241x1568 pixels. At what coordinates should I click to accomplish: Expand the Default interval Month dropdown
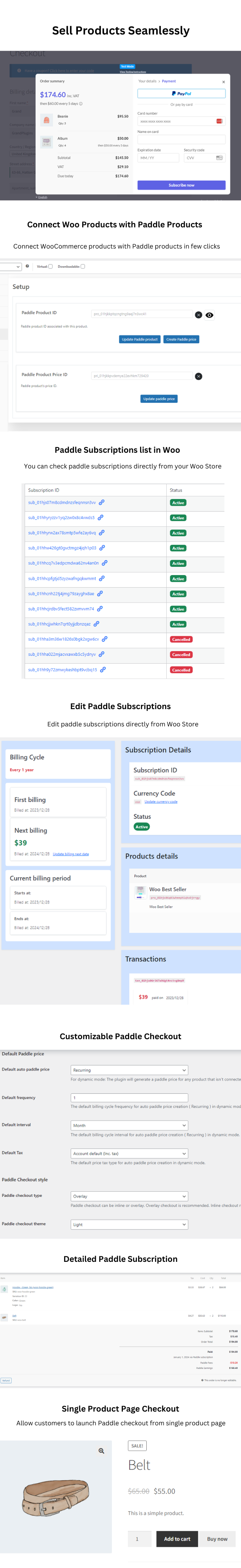129,1125
